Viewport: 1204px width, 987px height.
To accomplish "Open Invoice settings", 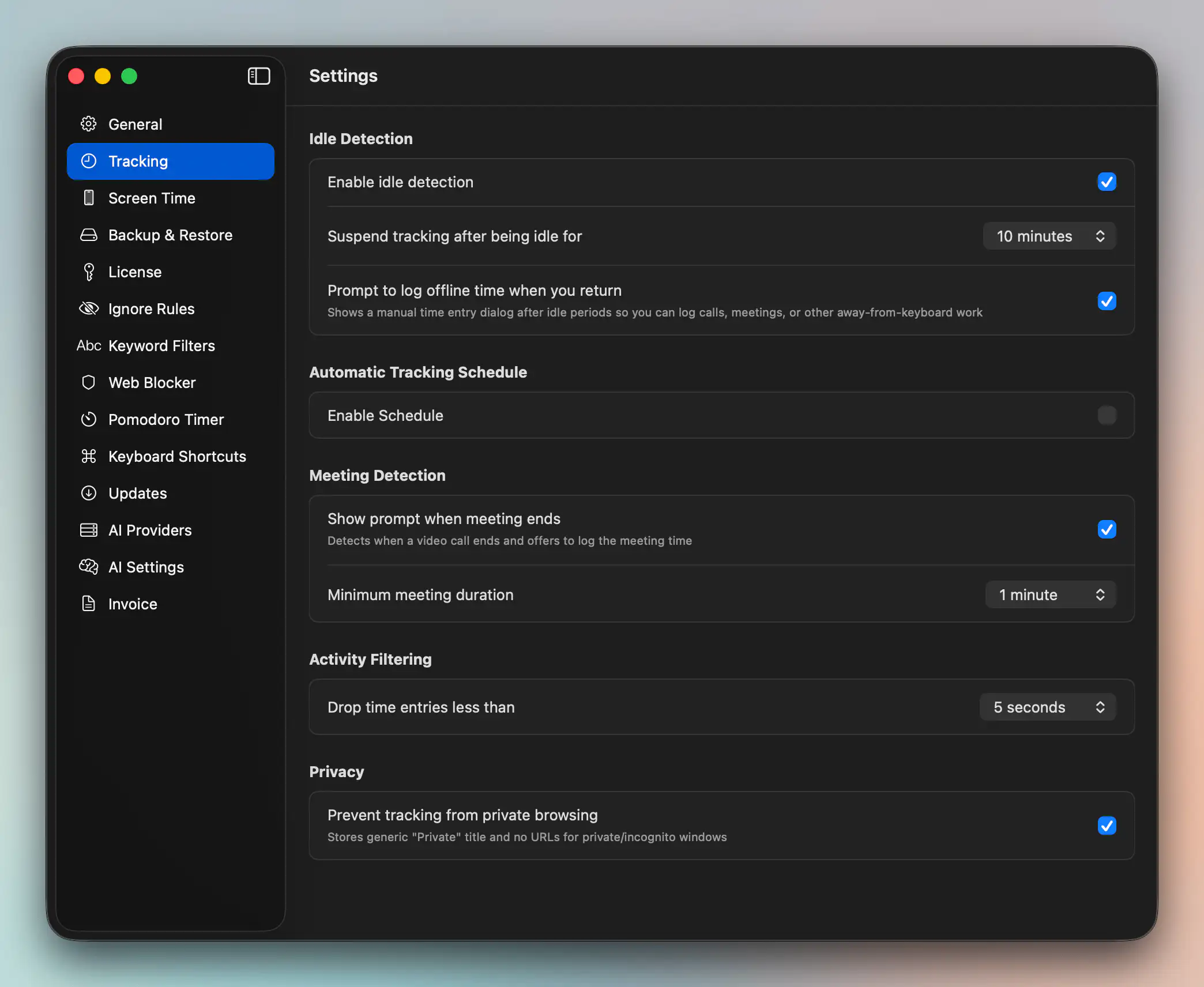I will [170, 604].
